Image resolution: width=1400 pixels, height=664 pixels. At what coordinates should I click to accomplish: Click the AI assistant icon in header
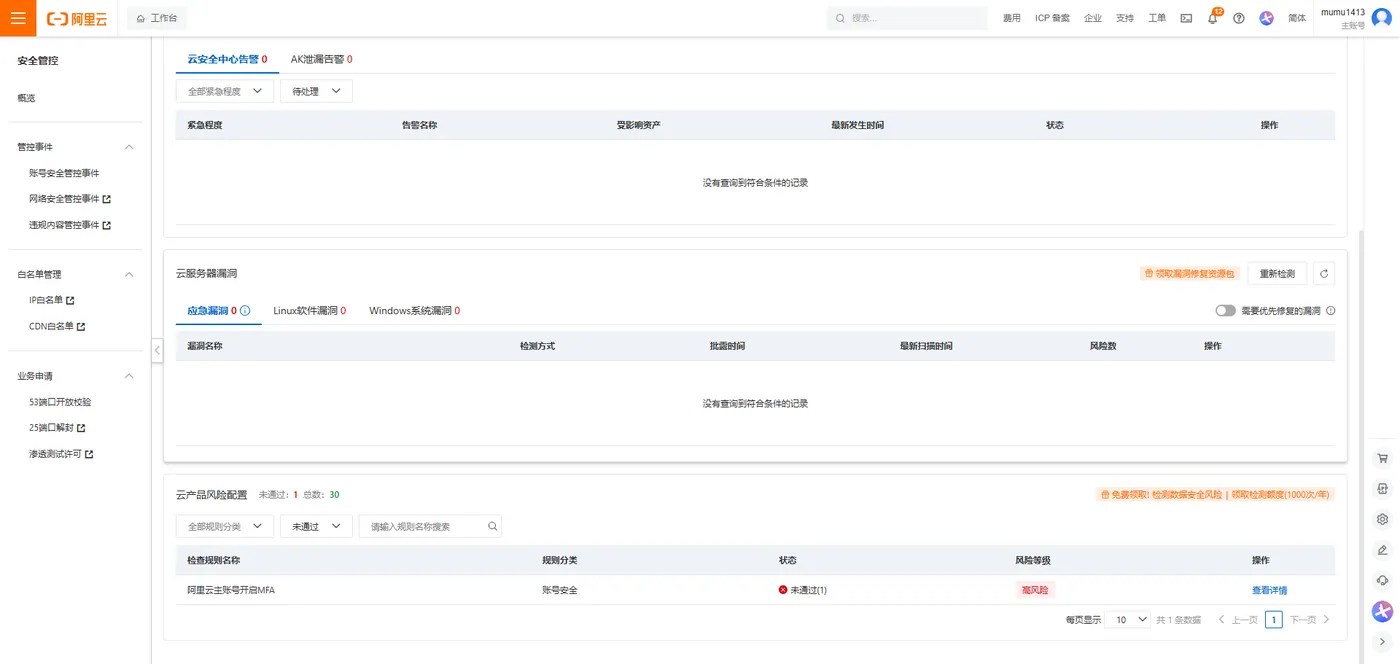(1267, 18)
